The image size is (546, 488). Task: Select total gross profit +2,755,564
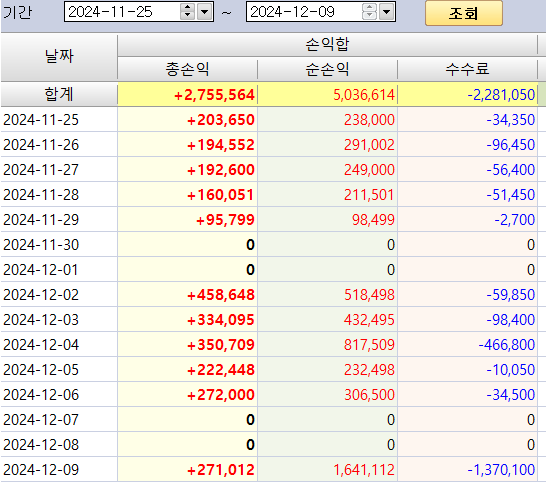point(187,95)
